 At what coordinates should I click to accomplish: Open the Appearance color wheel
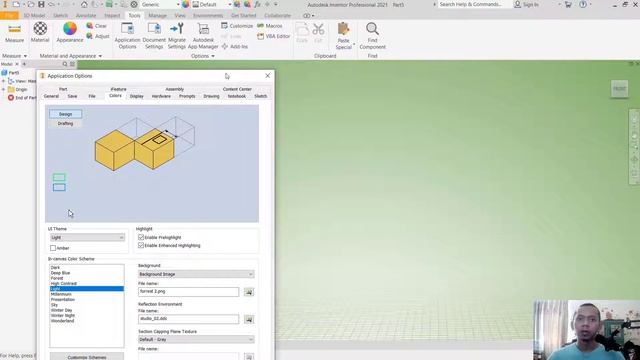click(x=70, y=29)
